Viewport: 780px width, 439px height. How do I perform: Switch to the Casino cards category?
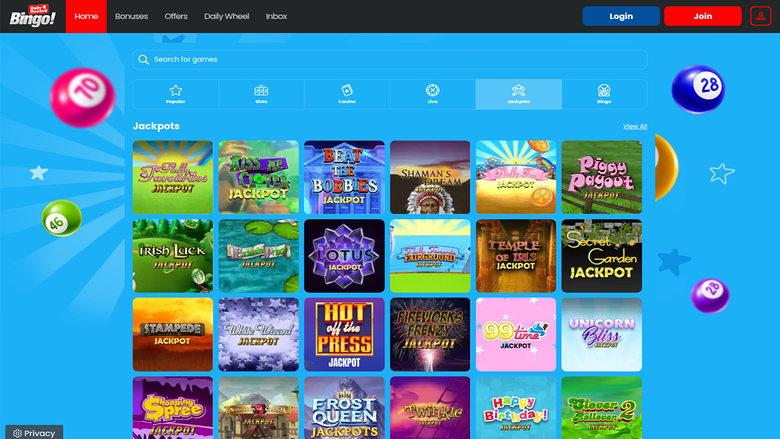tap(347, 94)
